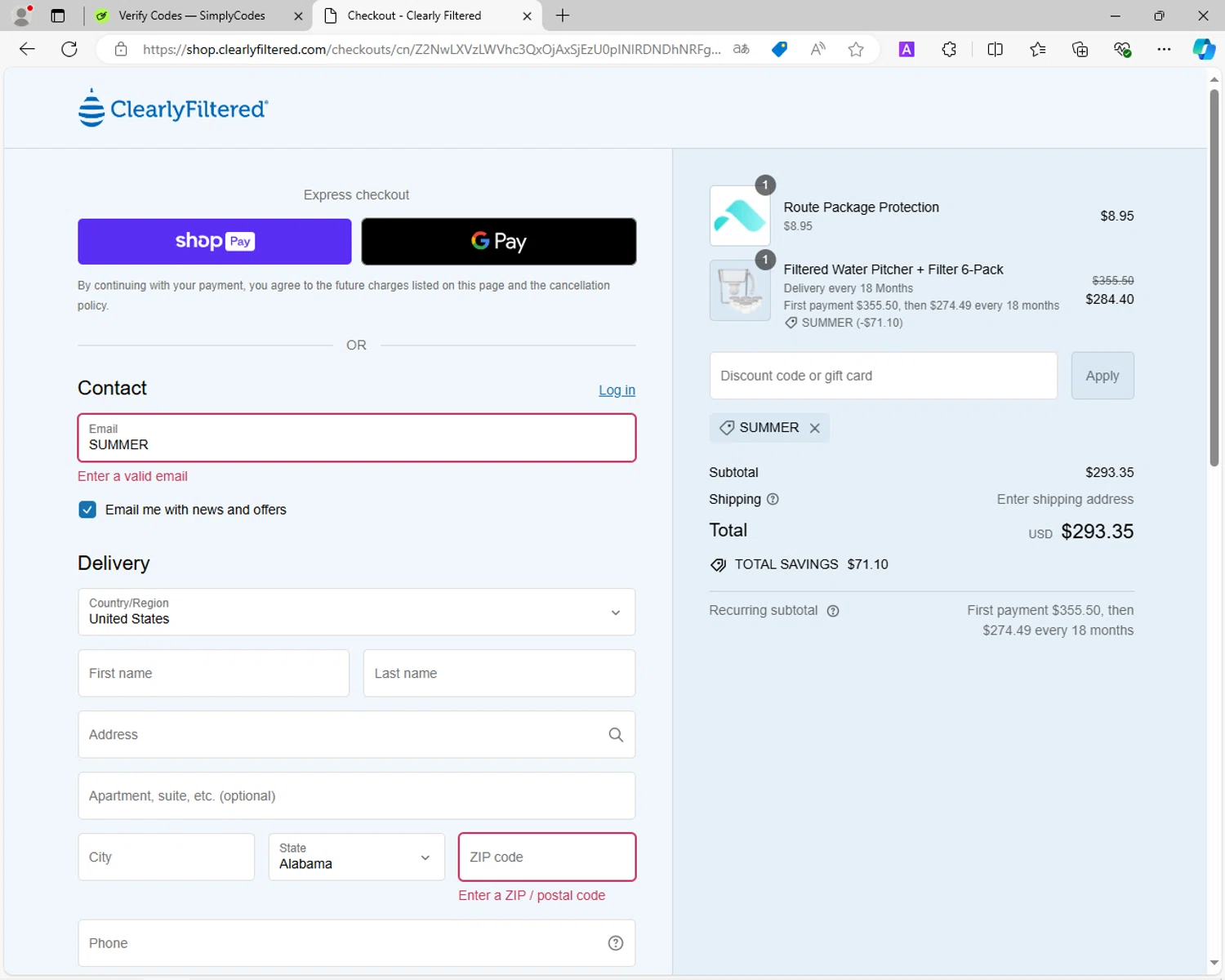Open the favorites list icon

[x=1037, y=49]
